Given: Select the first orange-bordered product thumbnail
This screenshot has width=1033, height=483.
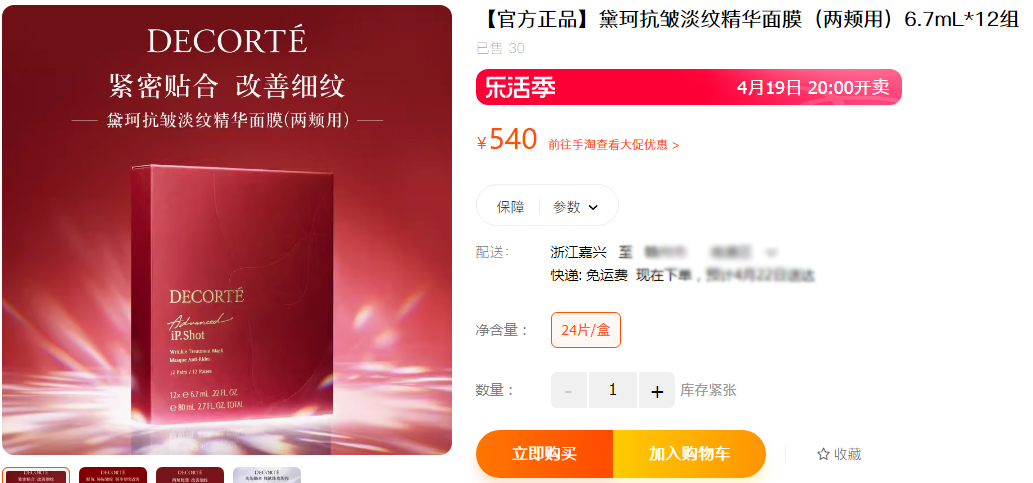Looking at the screenshot, I should coord(36,475).
